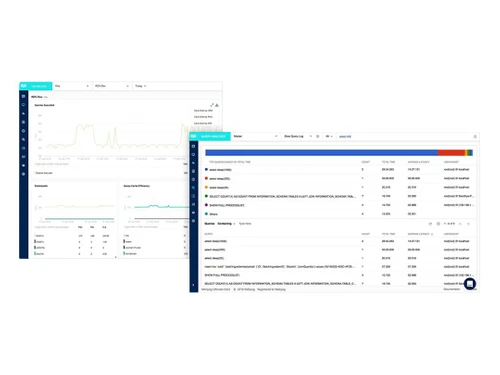The height and width of the screenshot is (375, 500).
Task: Open settings gear beside Slow Query Log
Action: pyautogui.click(x=317, y=136)
